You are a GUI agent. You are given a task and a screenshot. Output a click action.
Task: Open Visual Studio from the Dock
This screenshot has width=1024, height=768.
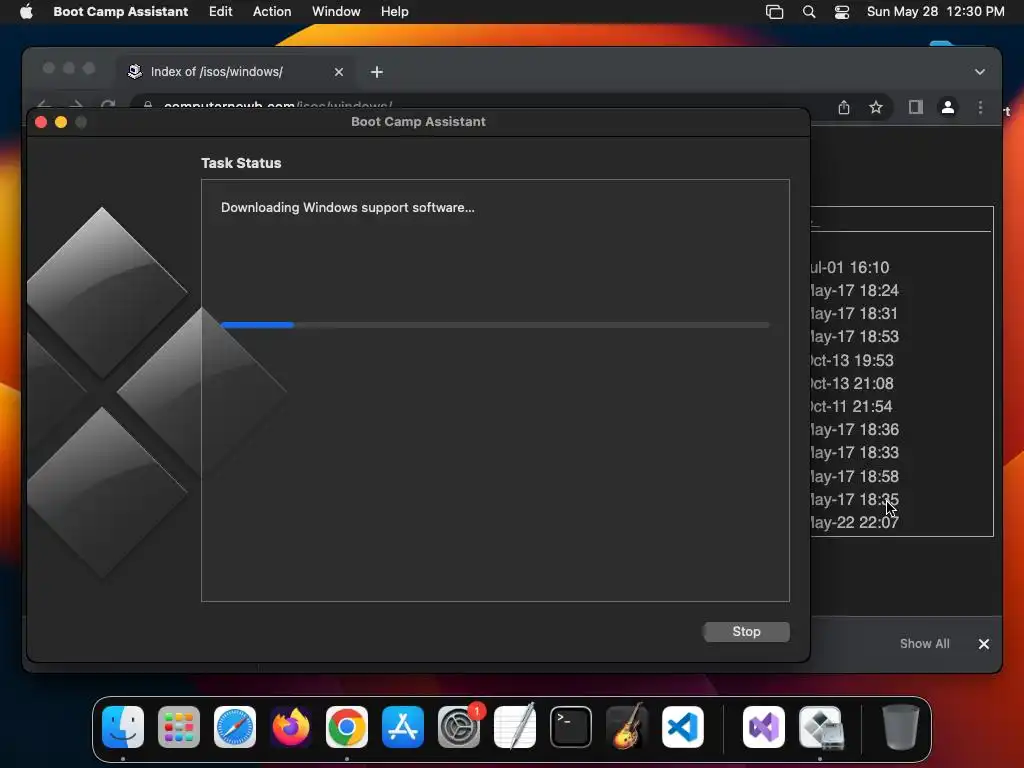(763, 727)
